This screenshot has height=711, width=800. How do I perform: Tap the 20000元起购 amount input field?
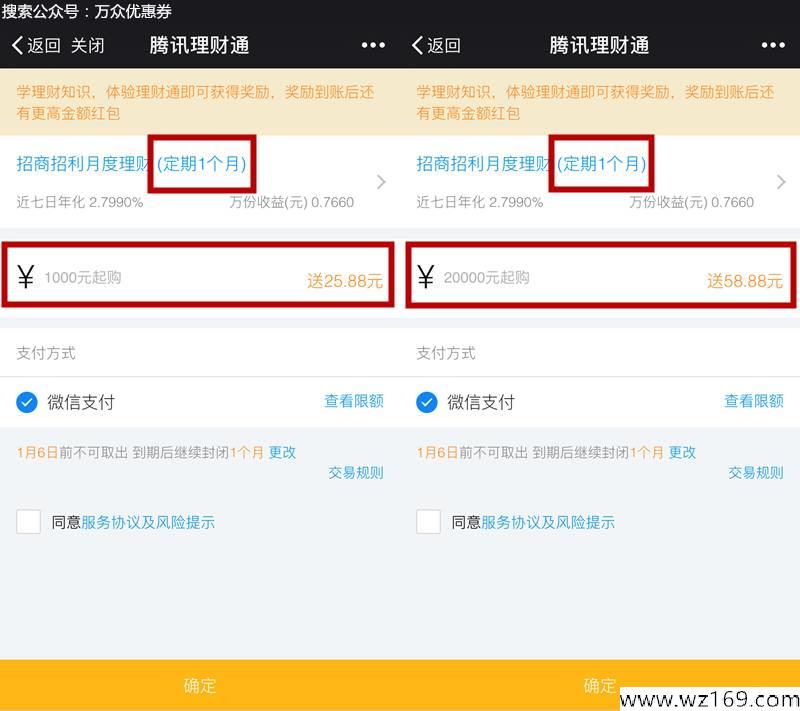[601, 275]
